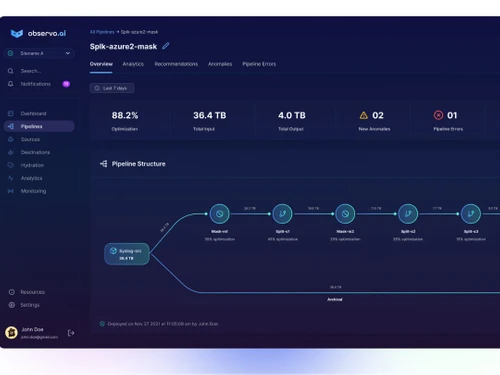This screenshot has height=375, width=500.
Task: Click the green deployed status check icon
Action: click(102, 324)
